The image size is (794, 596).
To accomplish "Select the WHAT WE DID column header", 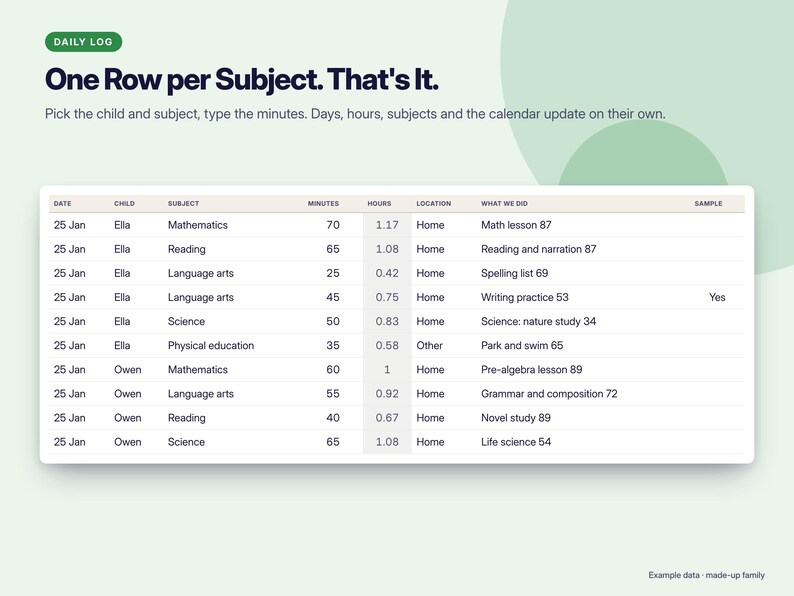I will (504, 204).
